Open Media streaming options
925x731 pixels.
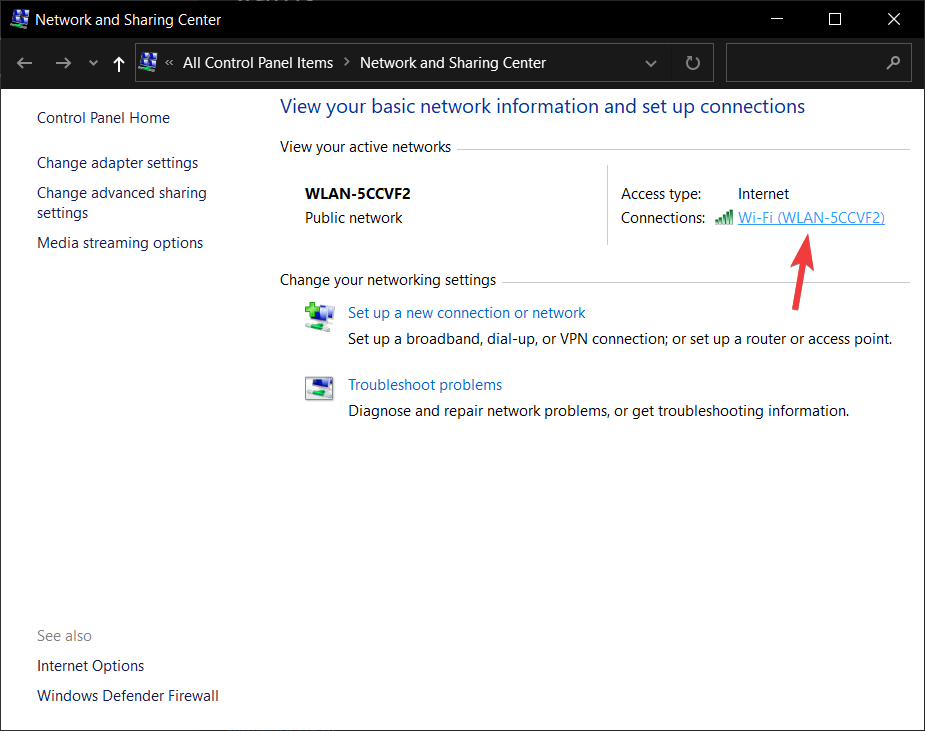coord(120,243)
